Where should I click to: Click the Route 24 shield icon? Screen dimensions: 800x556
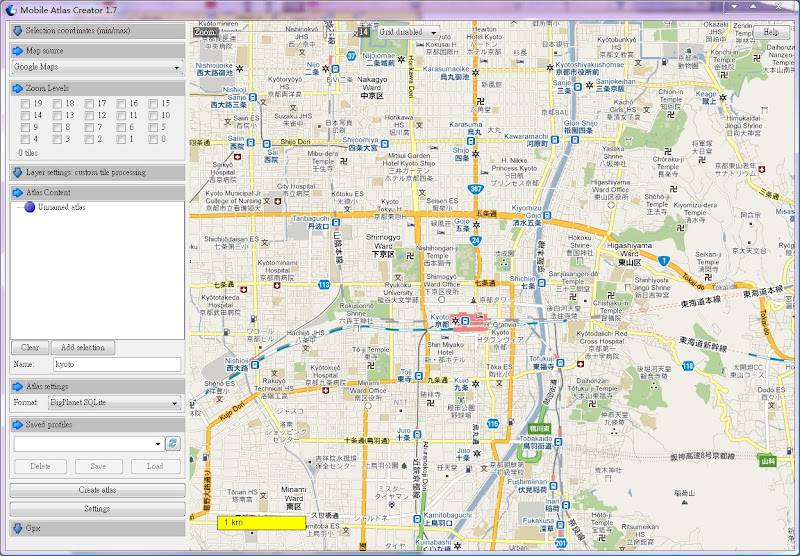(x=476, y=240)
